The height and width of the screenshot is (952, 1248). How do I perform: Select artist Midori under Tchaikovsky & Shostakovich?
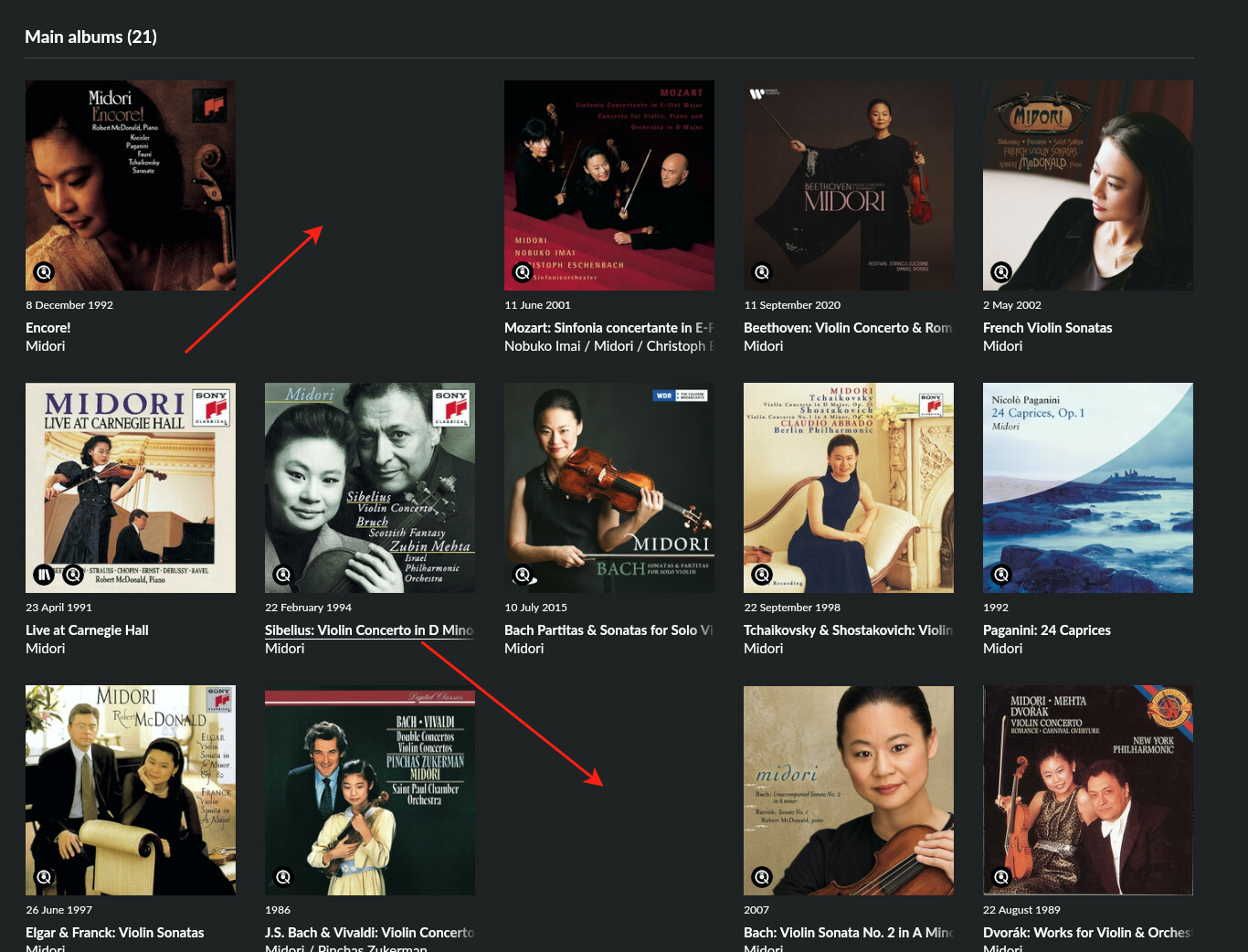pyautogui.click(x=764, y=649)
